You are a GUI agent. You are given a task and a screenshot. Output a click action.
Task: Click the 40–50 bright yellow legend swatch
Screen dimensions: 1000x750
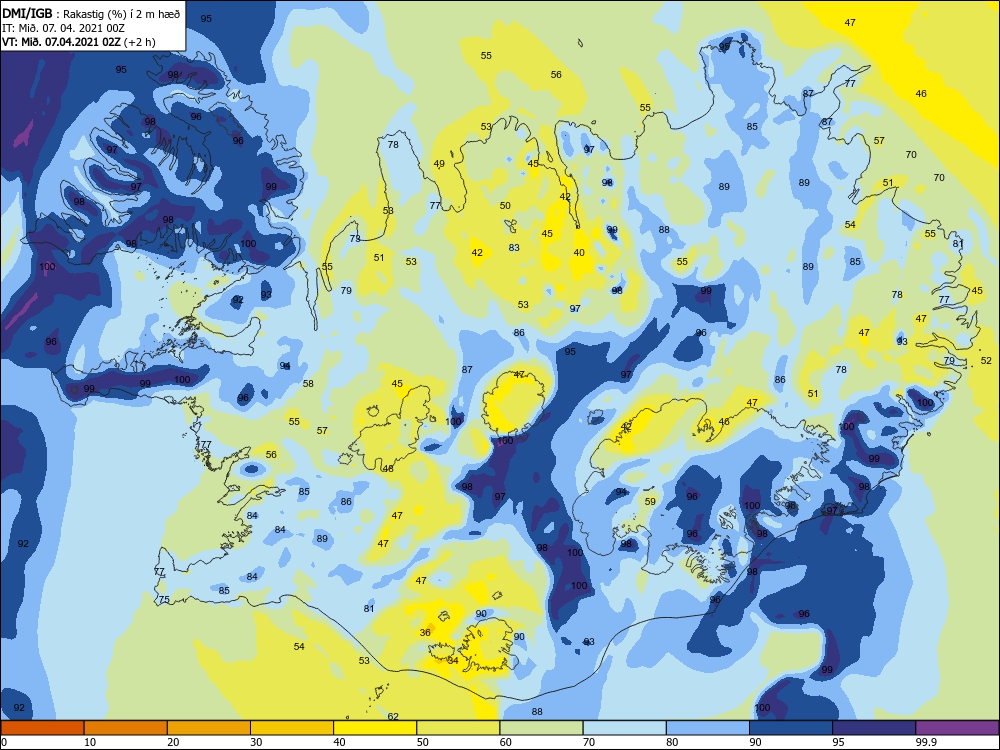[375, 728]
